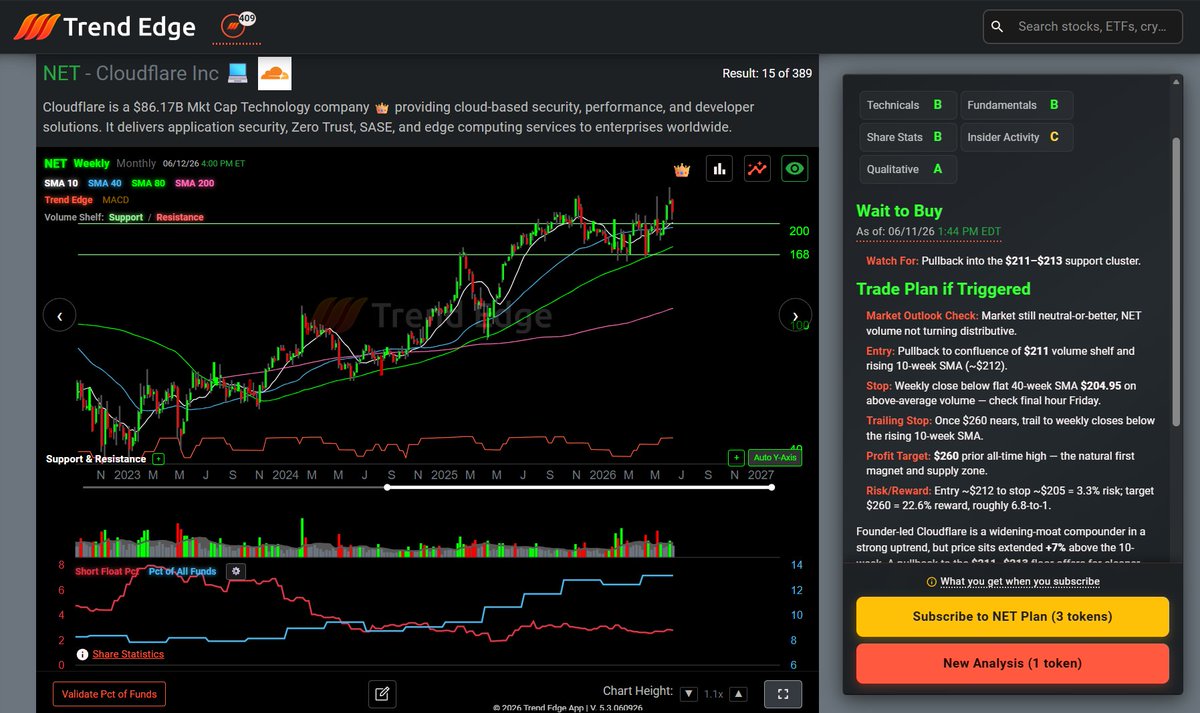Toggle Volume Shelf Resistance lines
1200x713 pixels.
pos(180,217)
